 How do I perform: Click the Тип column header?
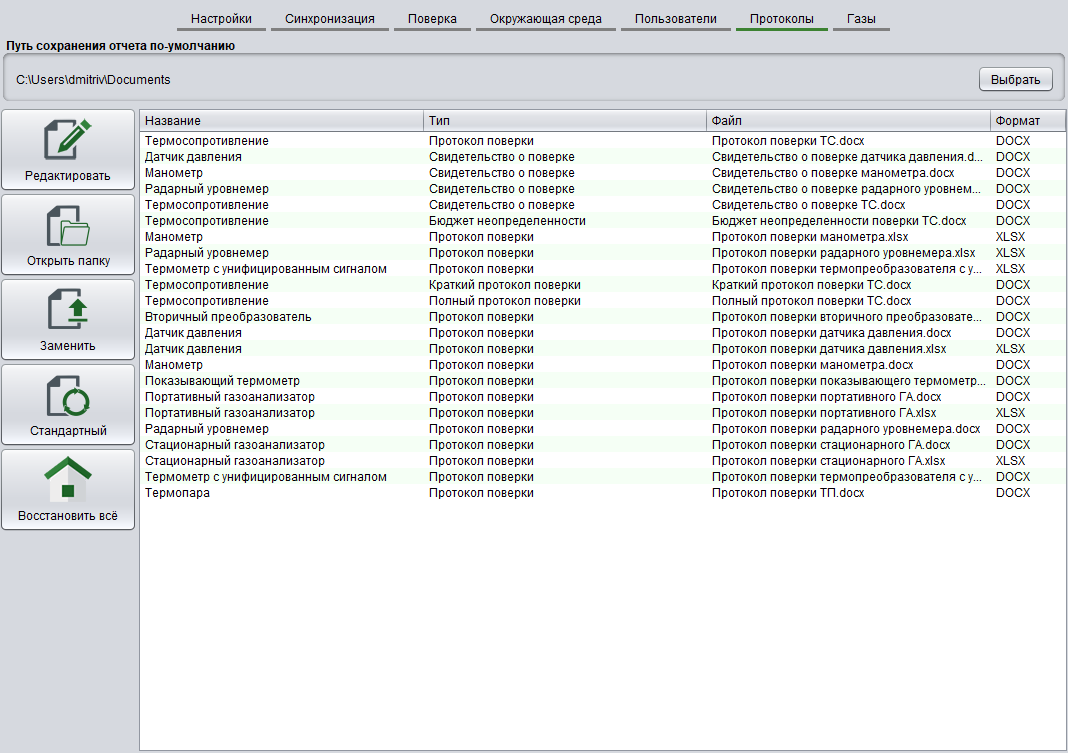coord(564,121)
